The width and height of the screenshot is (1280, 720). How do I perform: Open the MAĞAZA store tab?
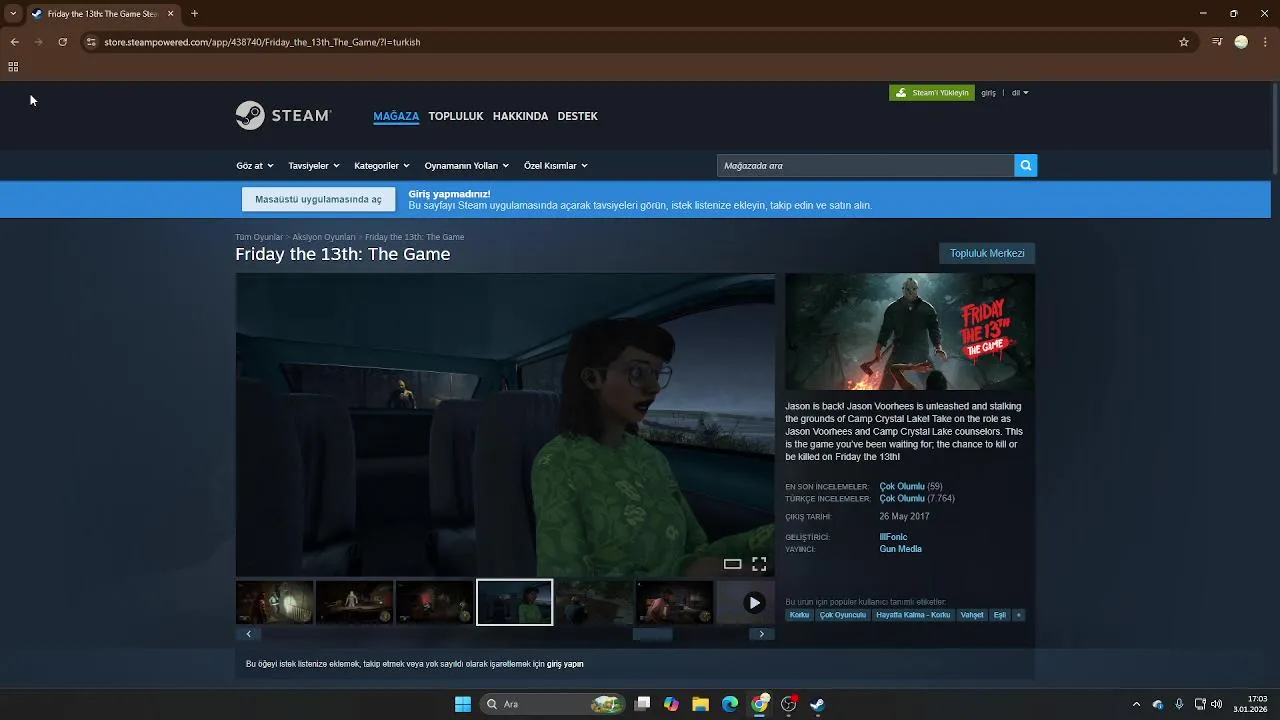tap(396, 116)
